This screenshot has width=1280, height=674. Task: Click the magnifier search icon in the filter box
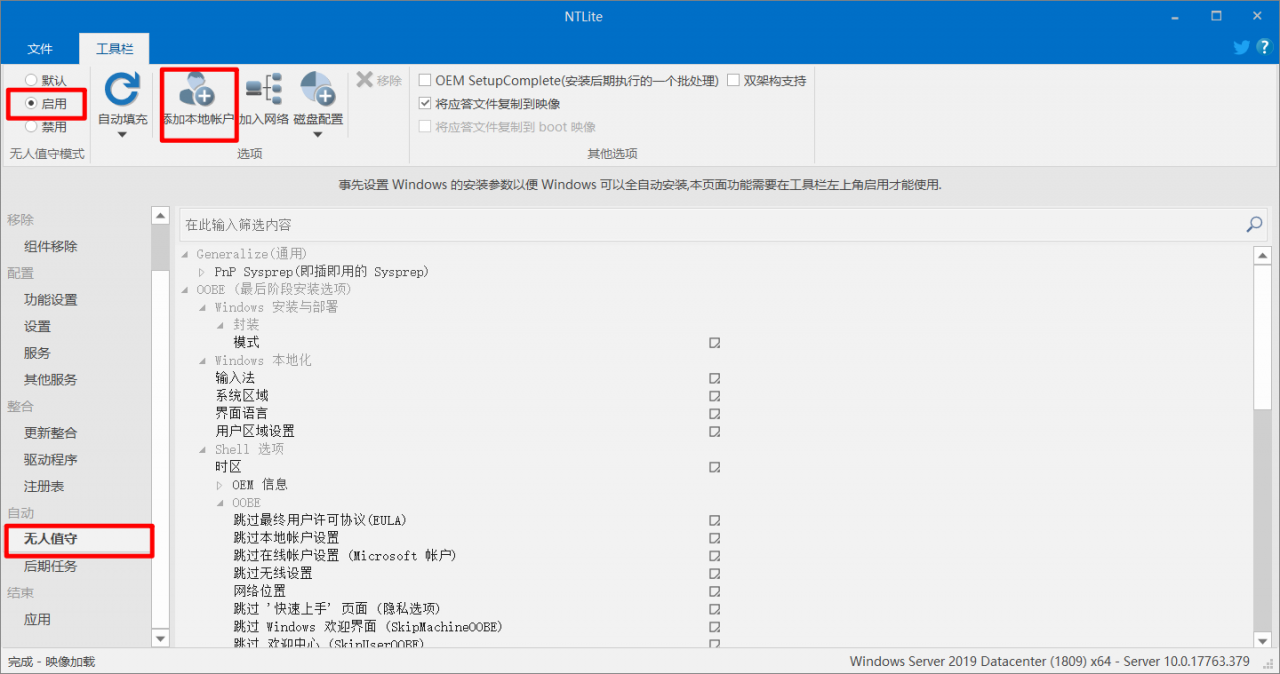coord(1254,225)
